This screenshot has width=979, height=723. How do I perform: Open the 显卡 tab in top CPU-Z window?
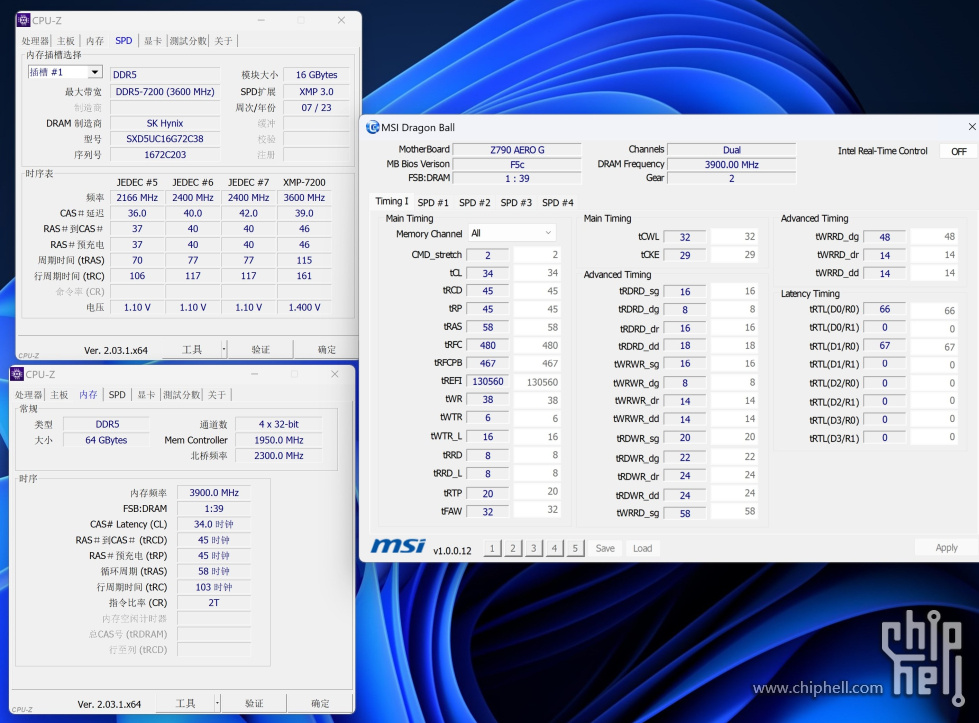152,41
